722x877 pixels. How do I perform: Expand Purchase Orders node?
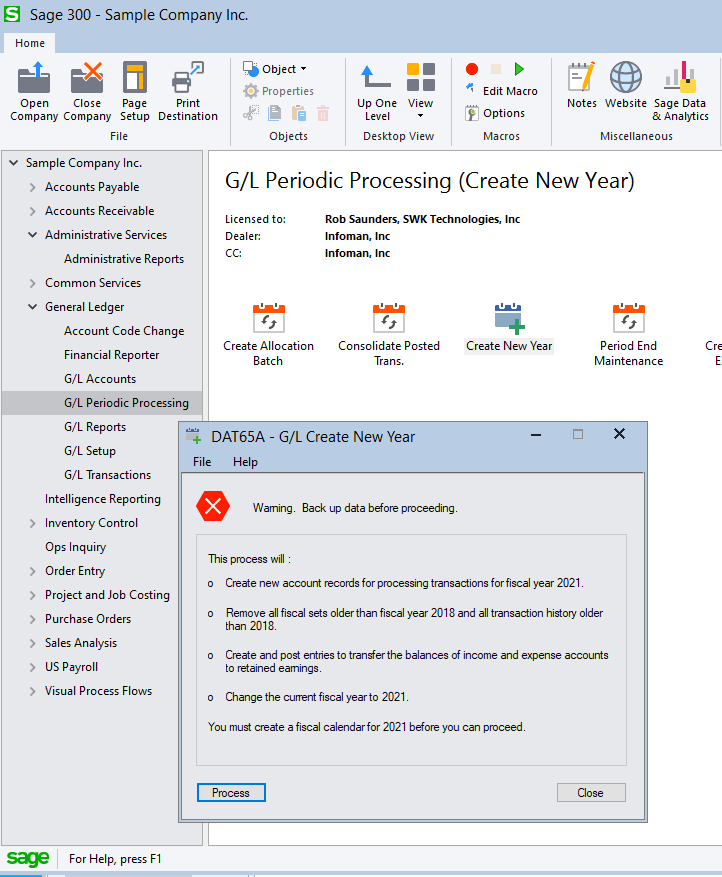32,619
